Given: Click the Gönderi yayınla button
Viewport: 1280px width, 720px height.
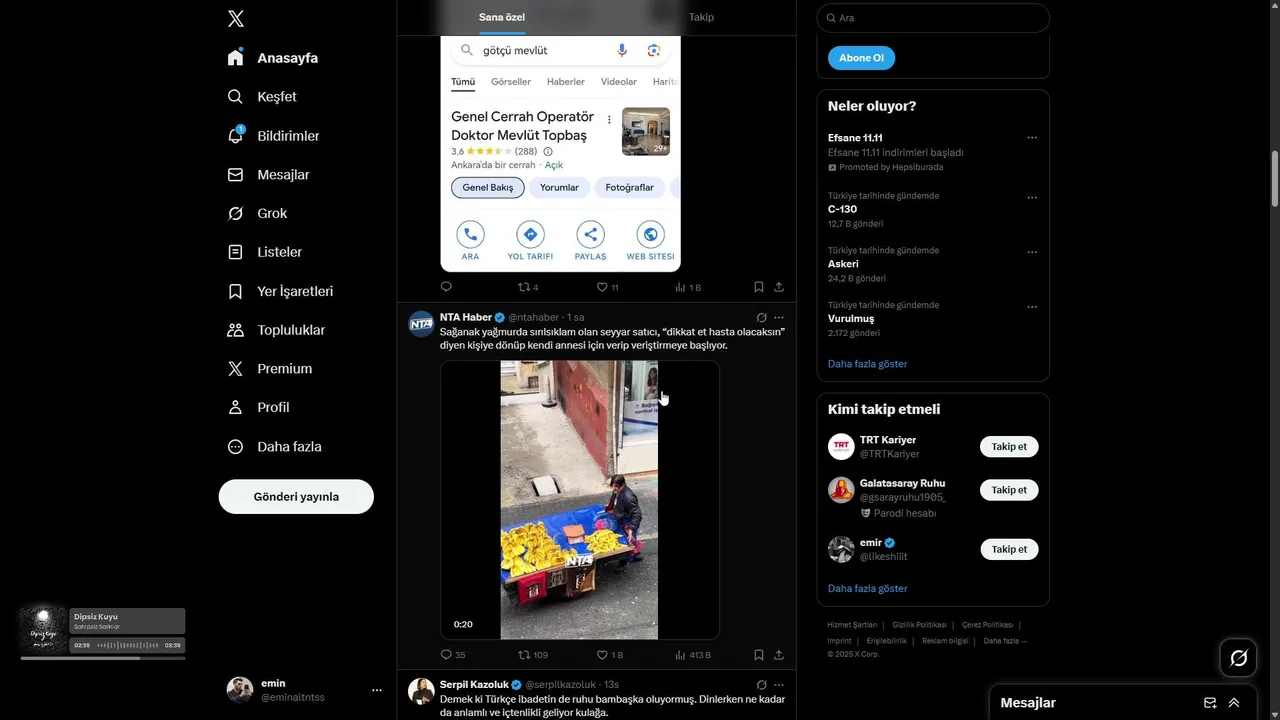Looking at the screenshot, I should [296, 497].
